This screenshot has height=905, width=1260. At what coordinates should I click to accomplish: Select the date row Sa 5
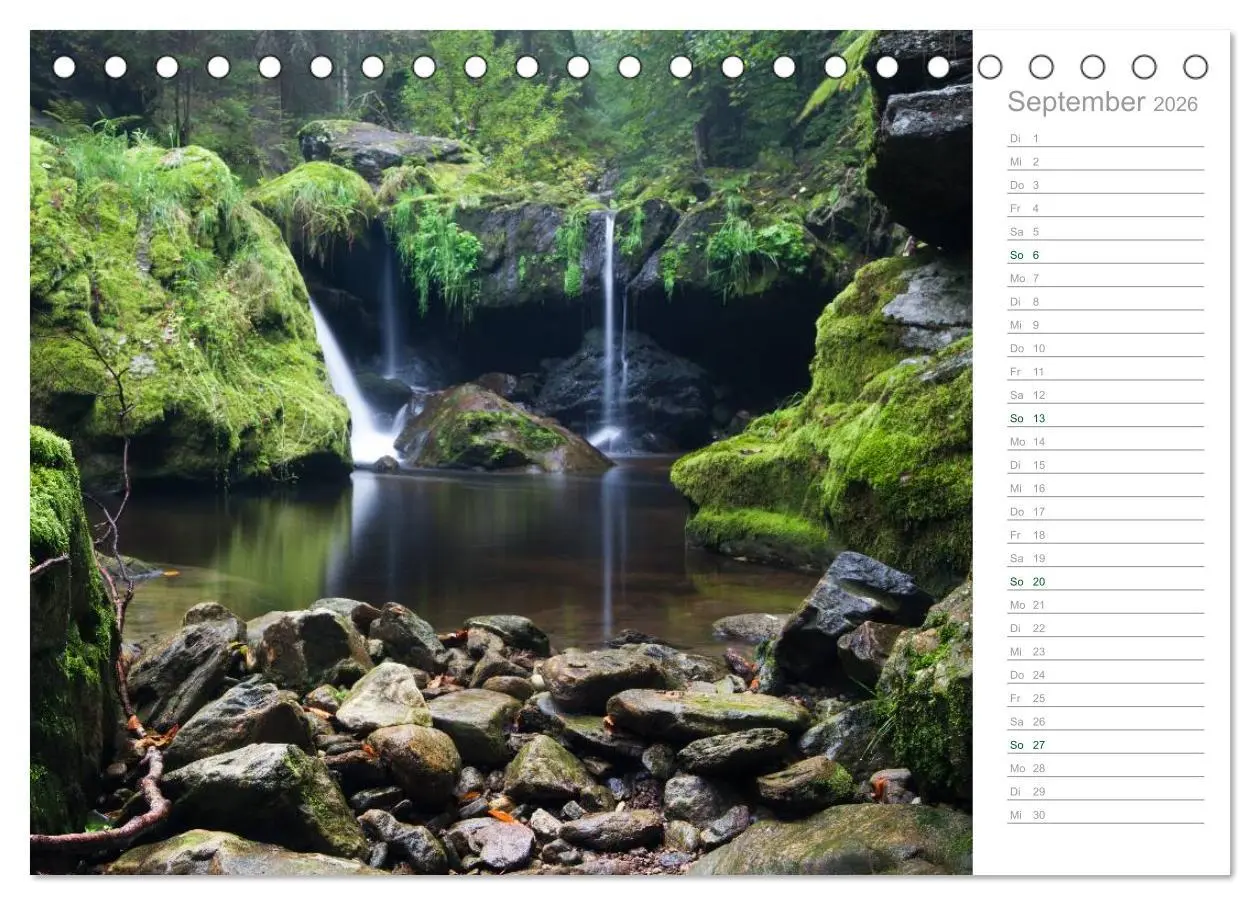pos(1105,231)
